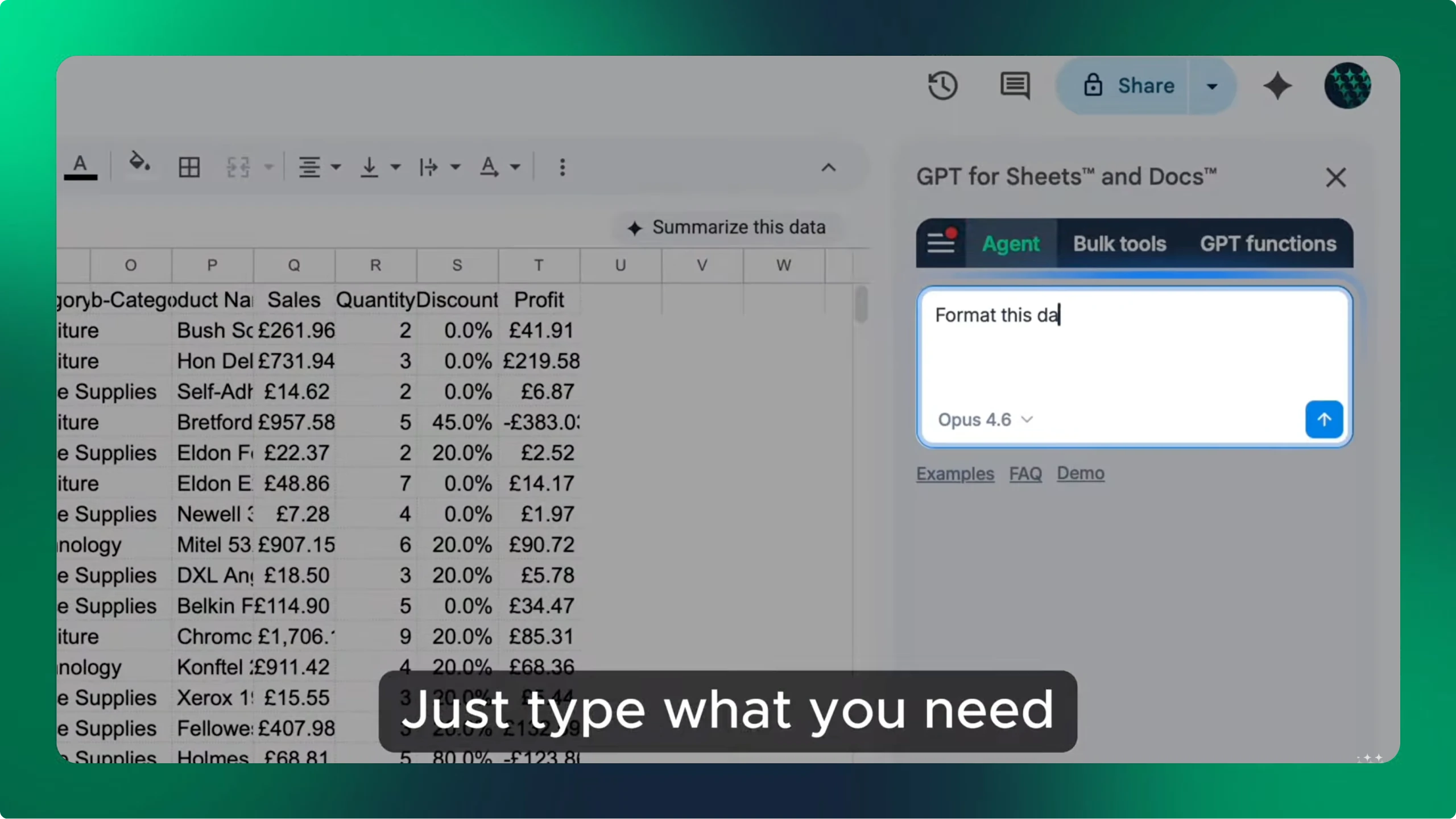
Task: Expand the vertical align dropdown
Action: tap(395, 167)
